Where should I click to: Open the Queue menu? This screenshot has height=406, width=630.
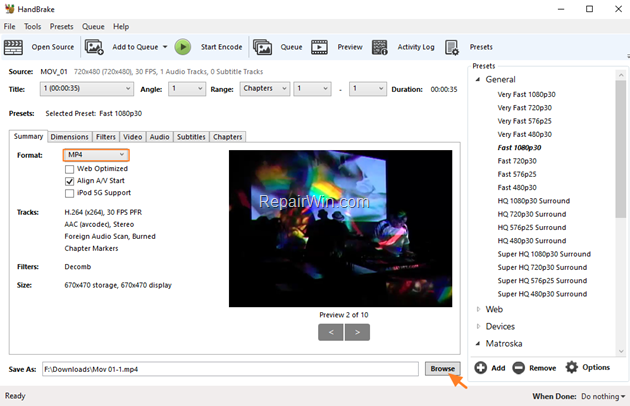[93, 27]
